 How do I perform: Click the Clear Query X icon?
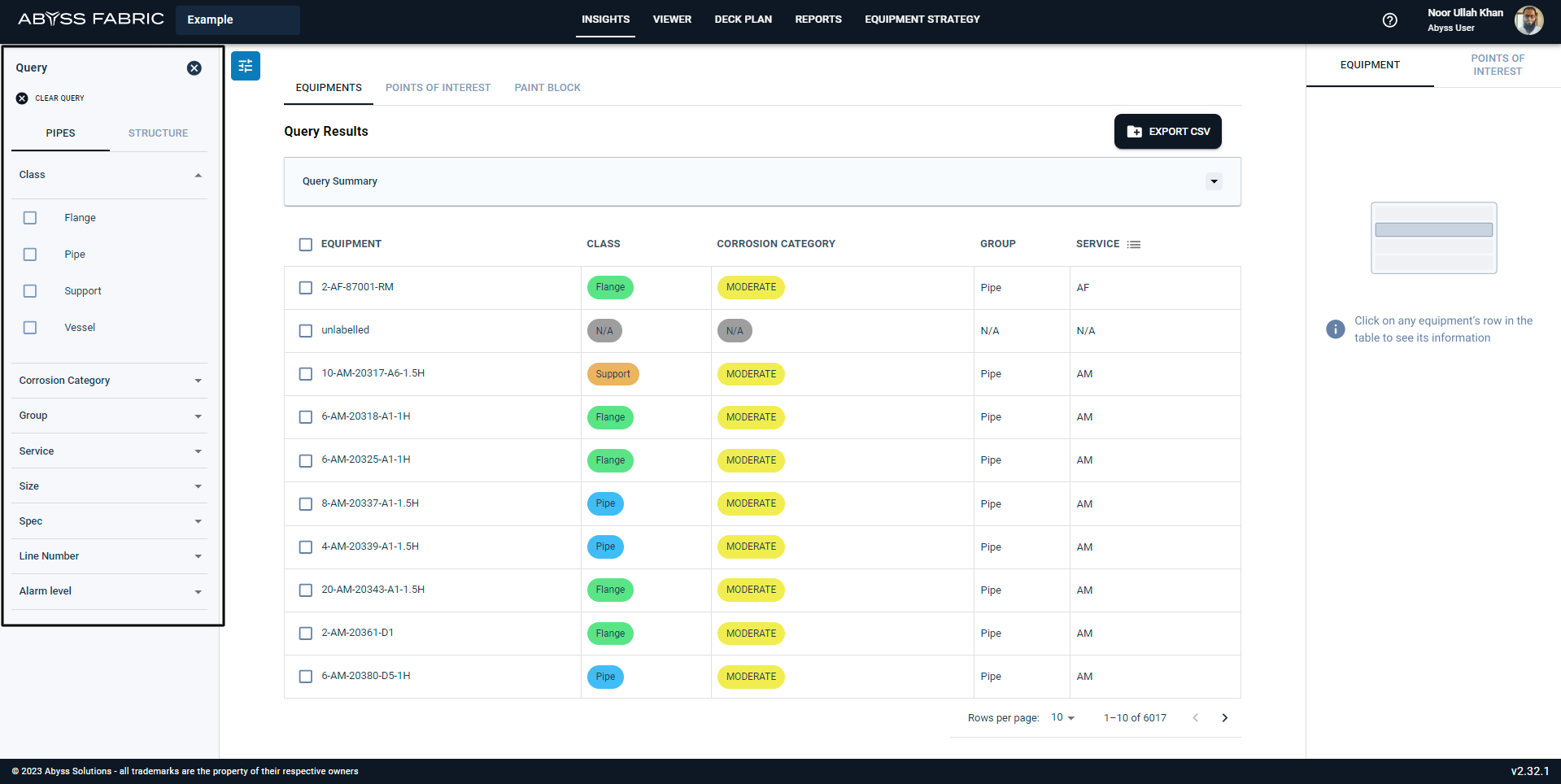tap(22, 98)
